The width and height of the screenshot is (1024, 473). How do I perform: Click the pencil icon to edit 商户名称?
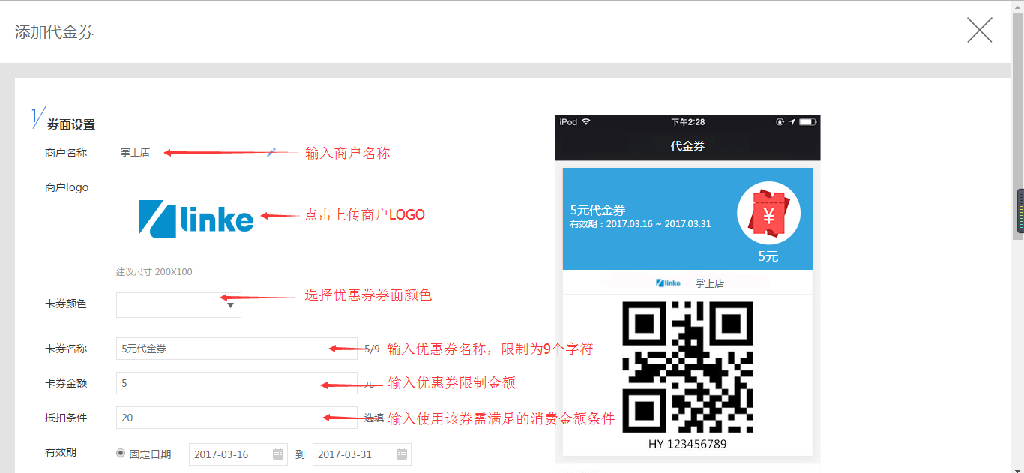(272, 152)
